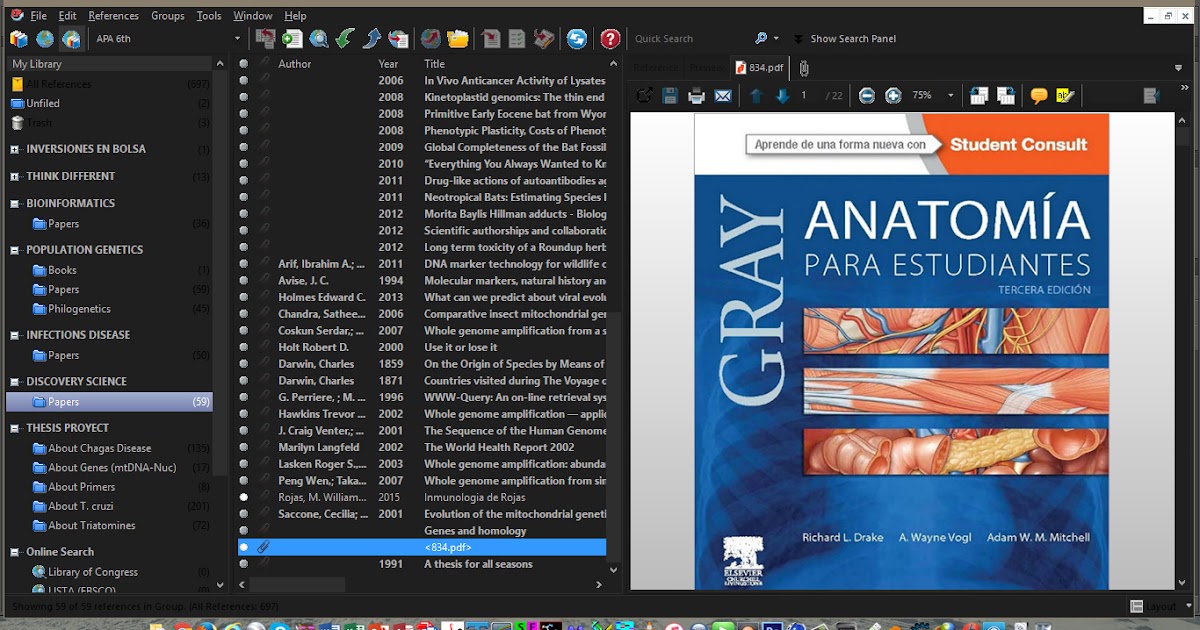Open the Groups menu

click(x=167, y=16)
